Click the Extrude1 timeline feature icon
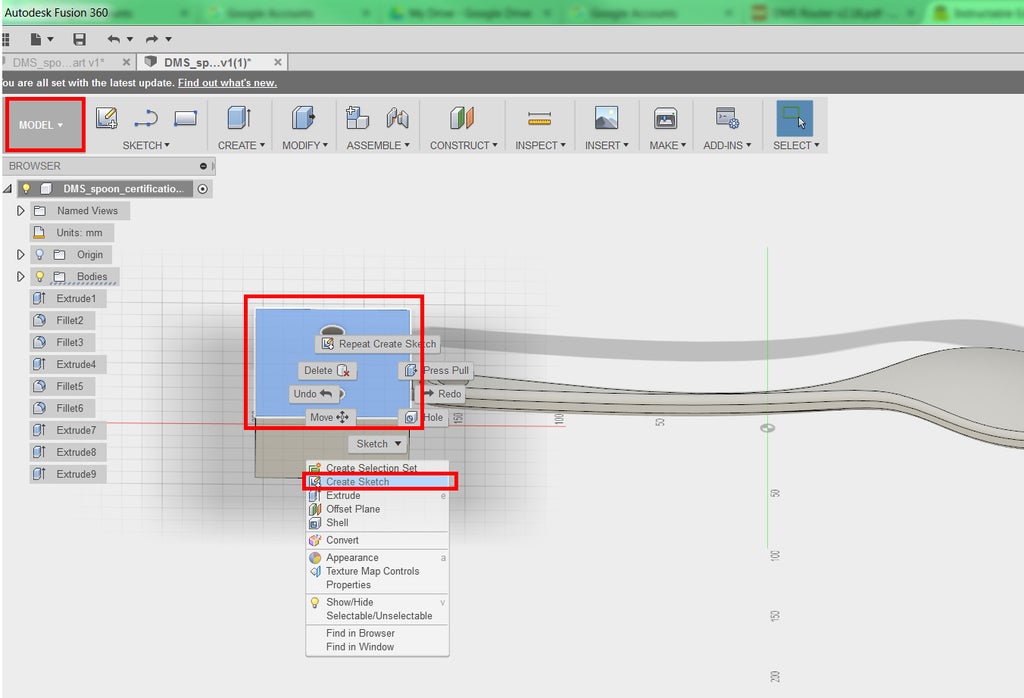Screen dimensions: 1024x698 (x=39, y=298)
